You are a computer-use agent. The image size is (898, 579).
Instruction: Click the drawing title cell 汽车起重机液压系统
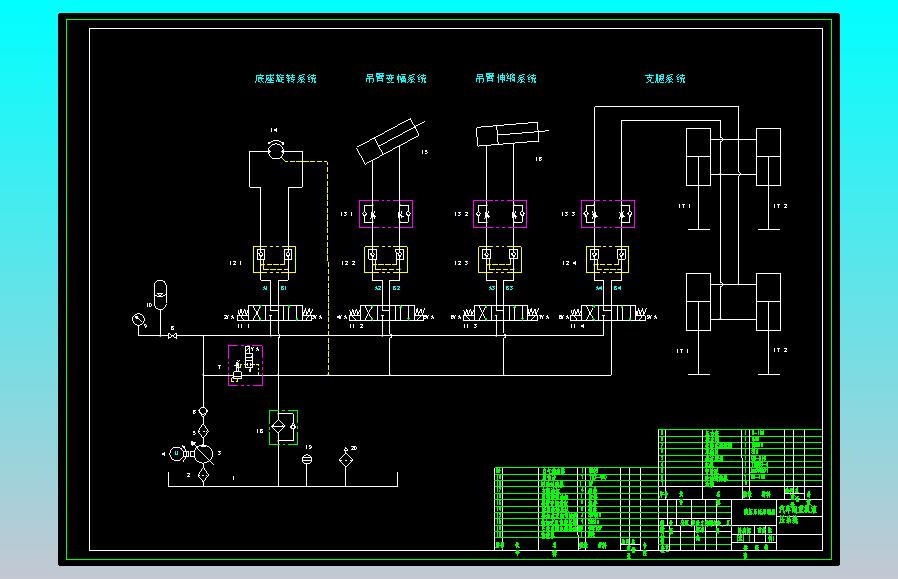pyautogui.click(x=799, y=514)
